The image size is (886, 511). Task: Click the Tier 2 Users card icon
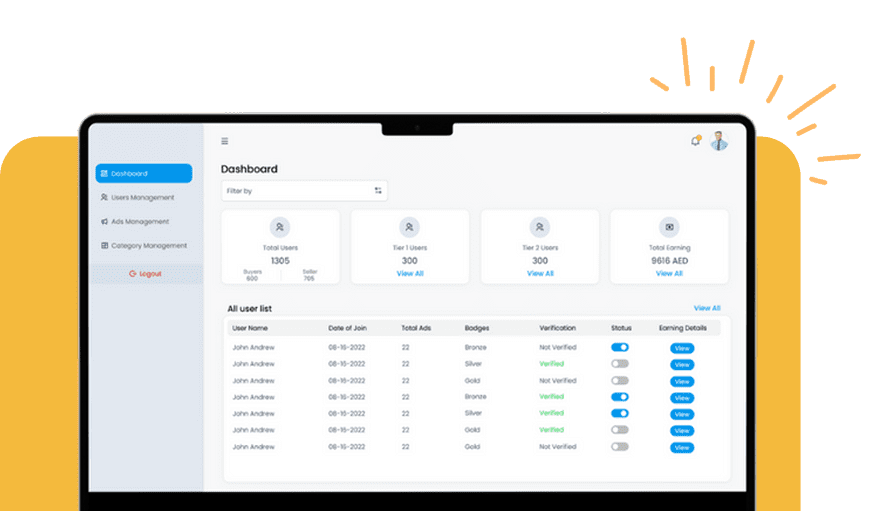point(540,227)
